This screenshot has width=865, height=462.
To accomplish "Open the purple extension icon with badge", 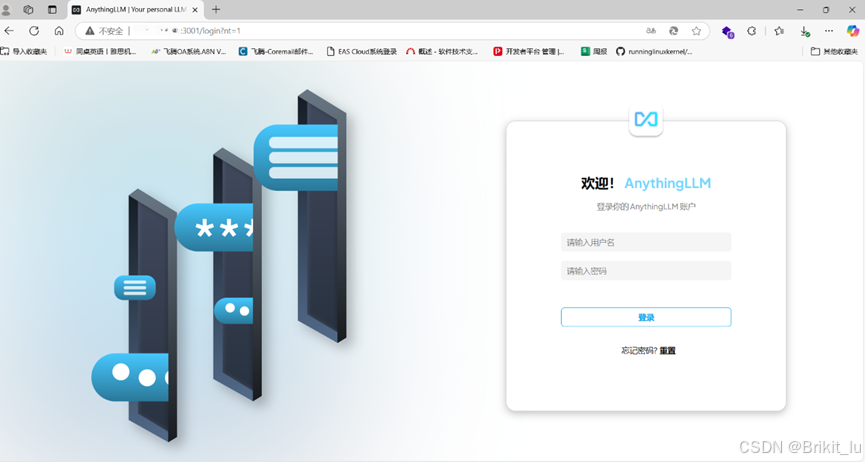I will tap(728, 31).
